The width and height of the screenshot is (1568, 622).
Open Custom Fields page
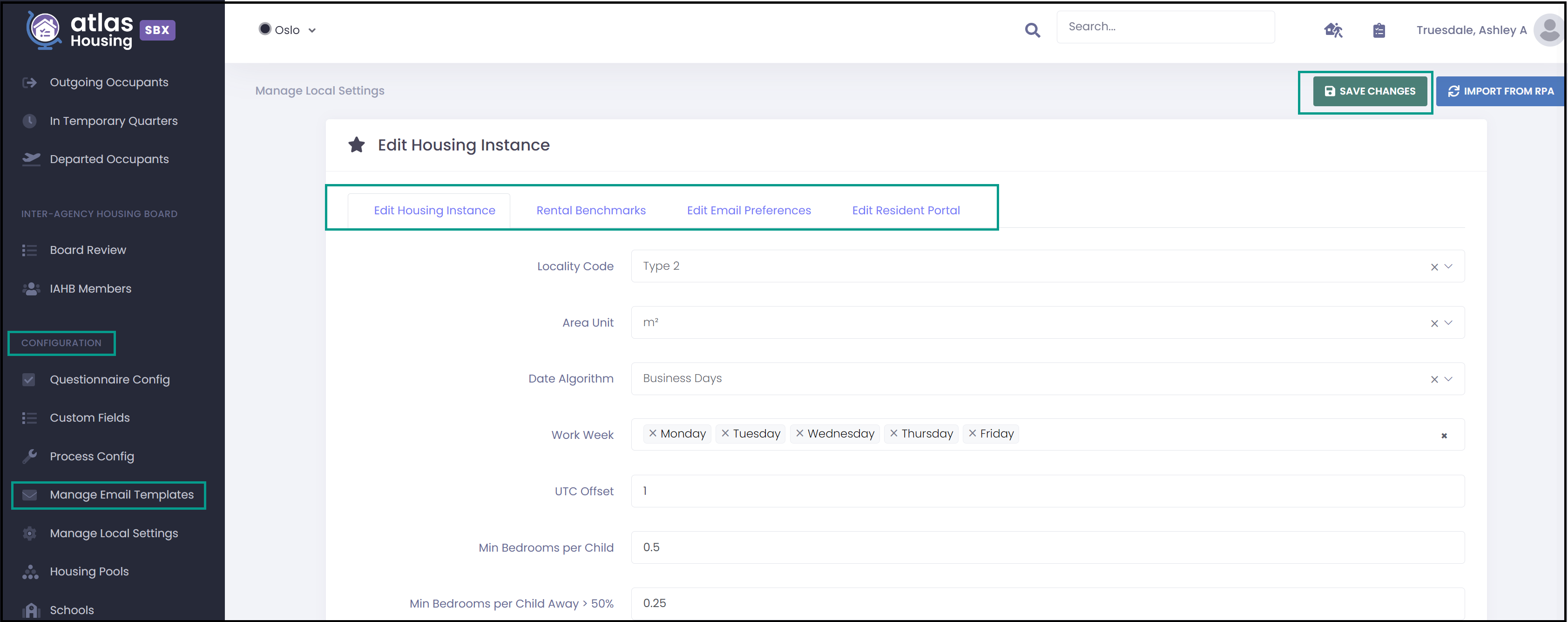pos(89,418)
